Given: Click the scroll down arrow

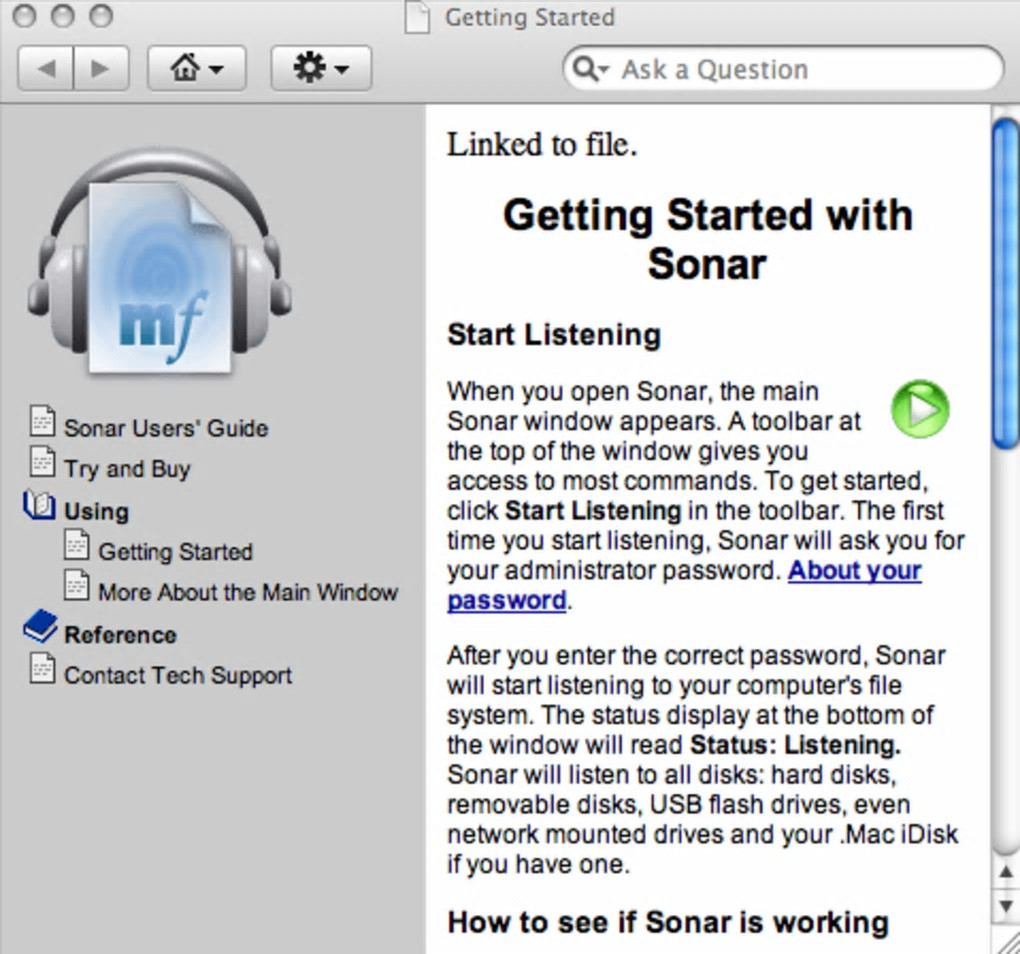Looking at the screenshot, I should 1006,905.
